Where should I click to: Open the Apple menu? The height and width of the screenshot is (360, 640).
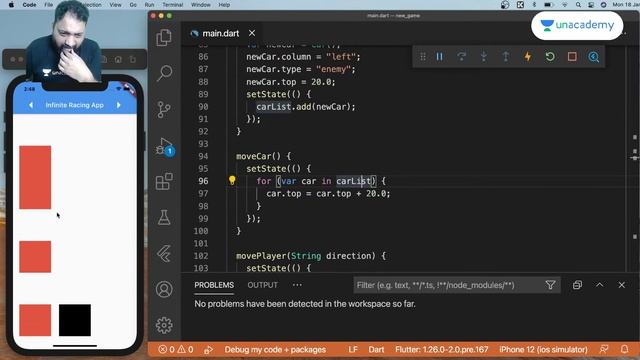[11, 5]
